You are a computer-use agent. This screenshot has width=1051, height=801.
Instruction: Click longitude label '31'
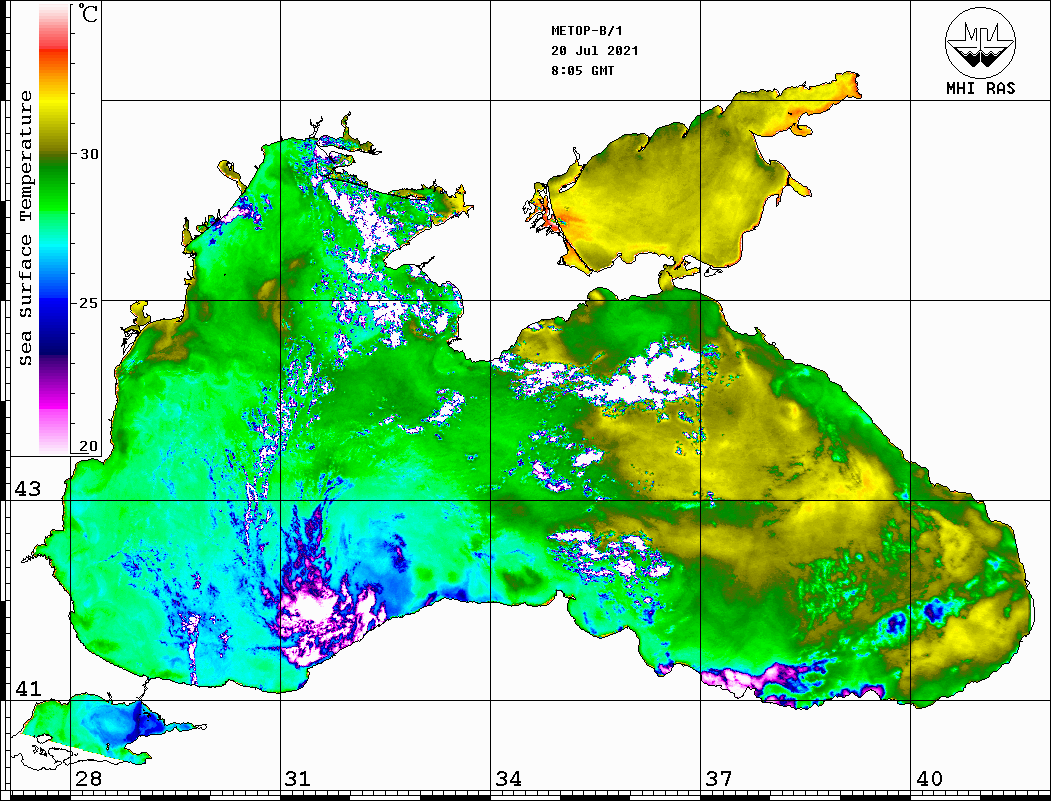[298, 779]
